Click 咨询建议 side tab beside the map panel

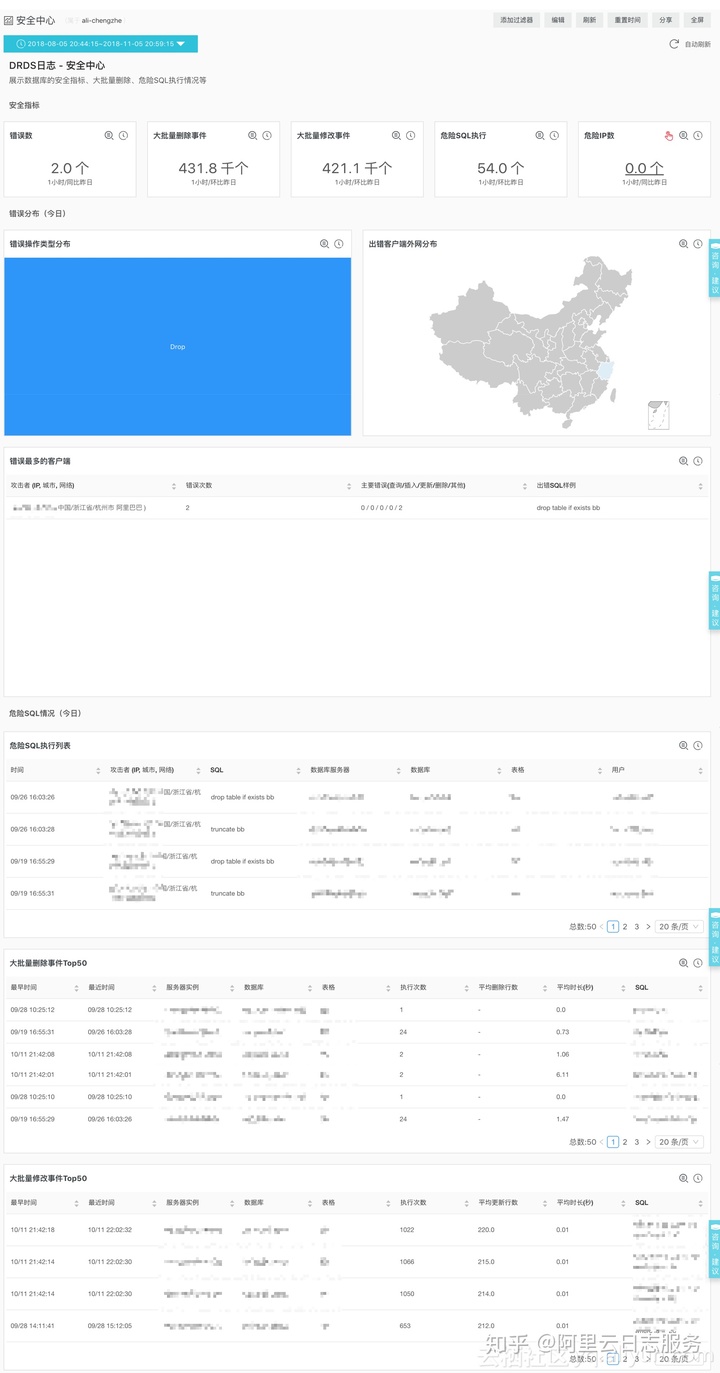tap(714, 268)
